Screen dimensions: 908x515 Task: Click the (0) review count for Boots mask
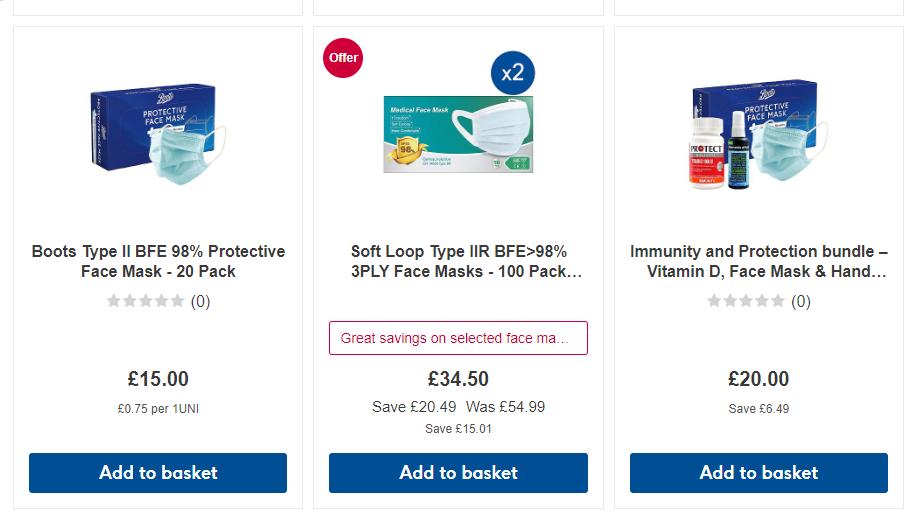(200, 301)
